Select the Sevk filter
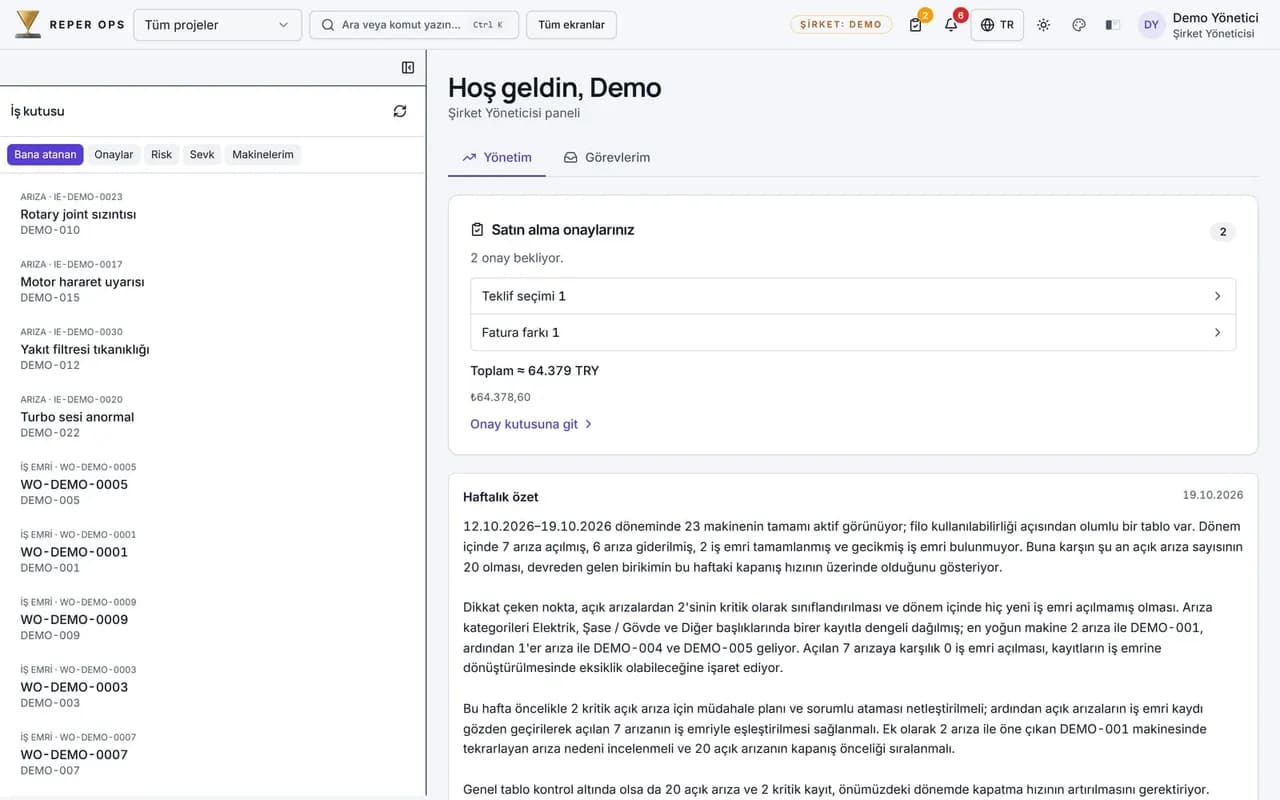 [x=202, y=155]
